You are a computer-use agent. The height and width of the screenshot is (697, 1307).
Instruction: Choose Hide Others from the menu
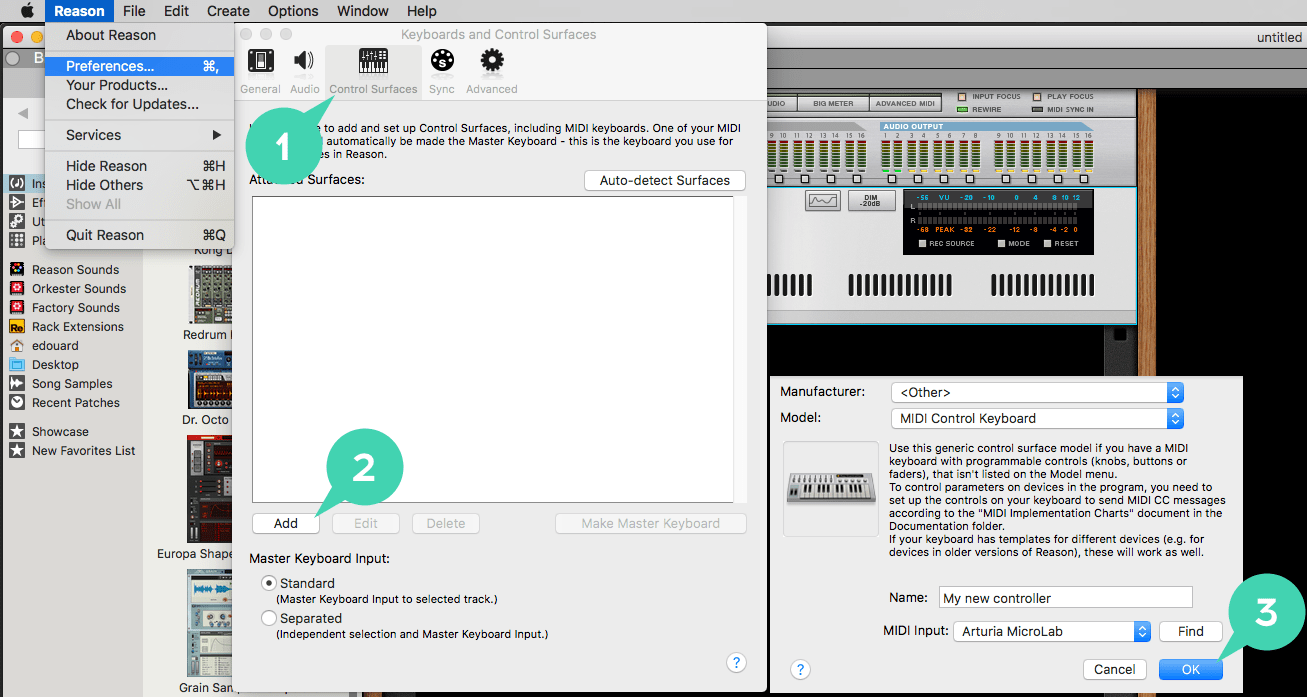[x=140, y=185]
